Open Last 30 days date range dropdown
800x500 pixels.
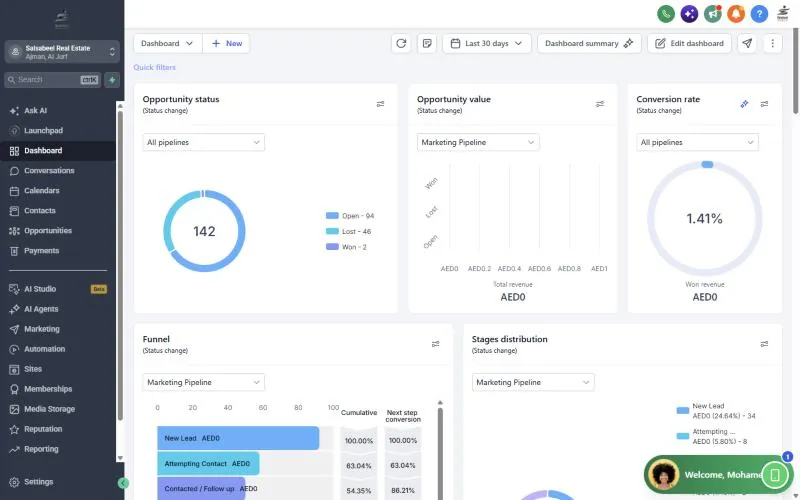point(487,43)
